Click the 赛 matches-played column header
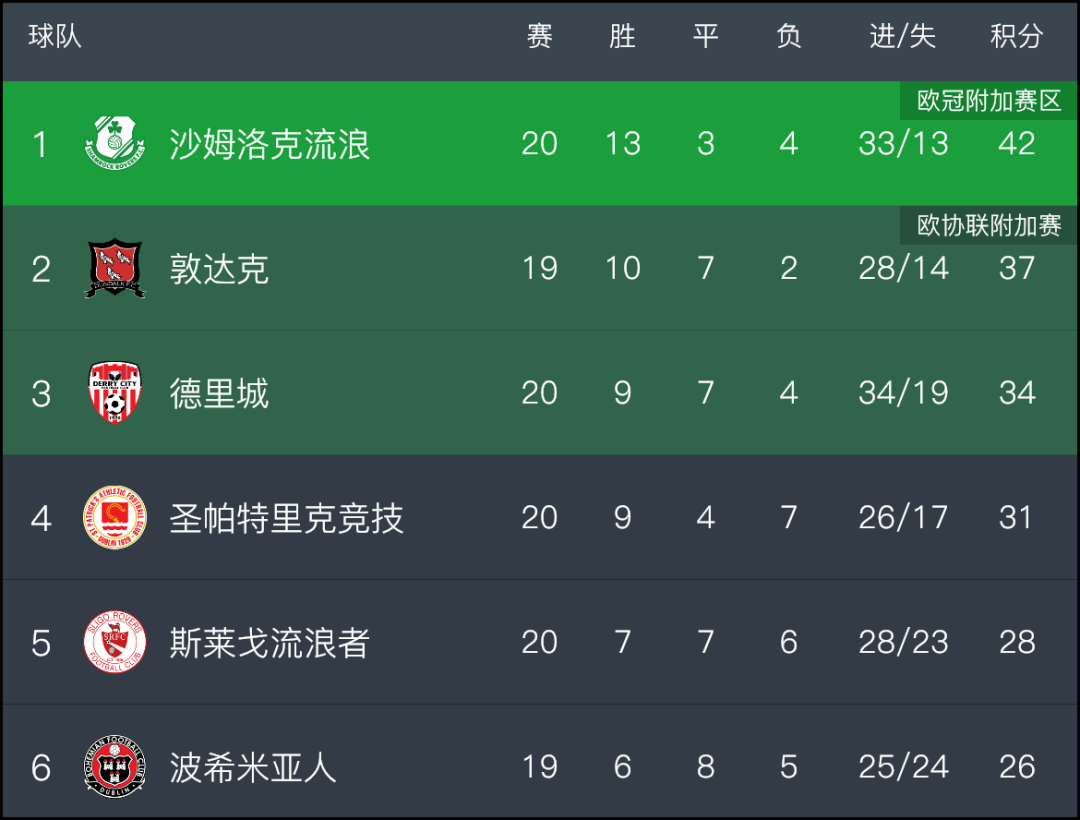 pyautogui.click(x=539, y=36)
